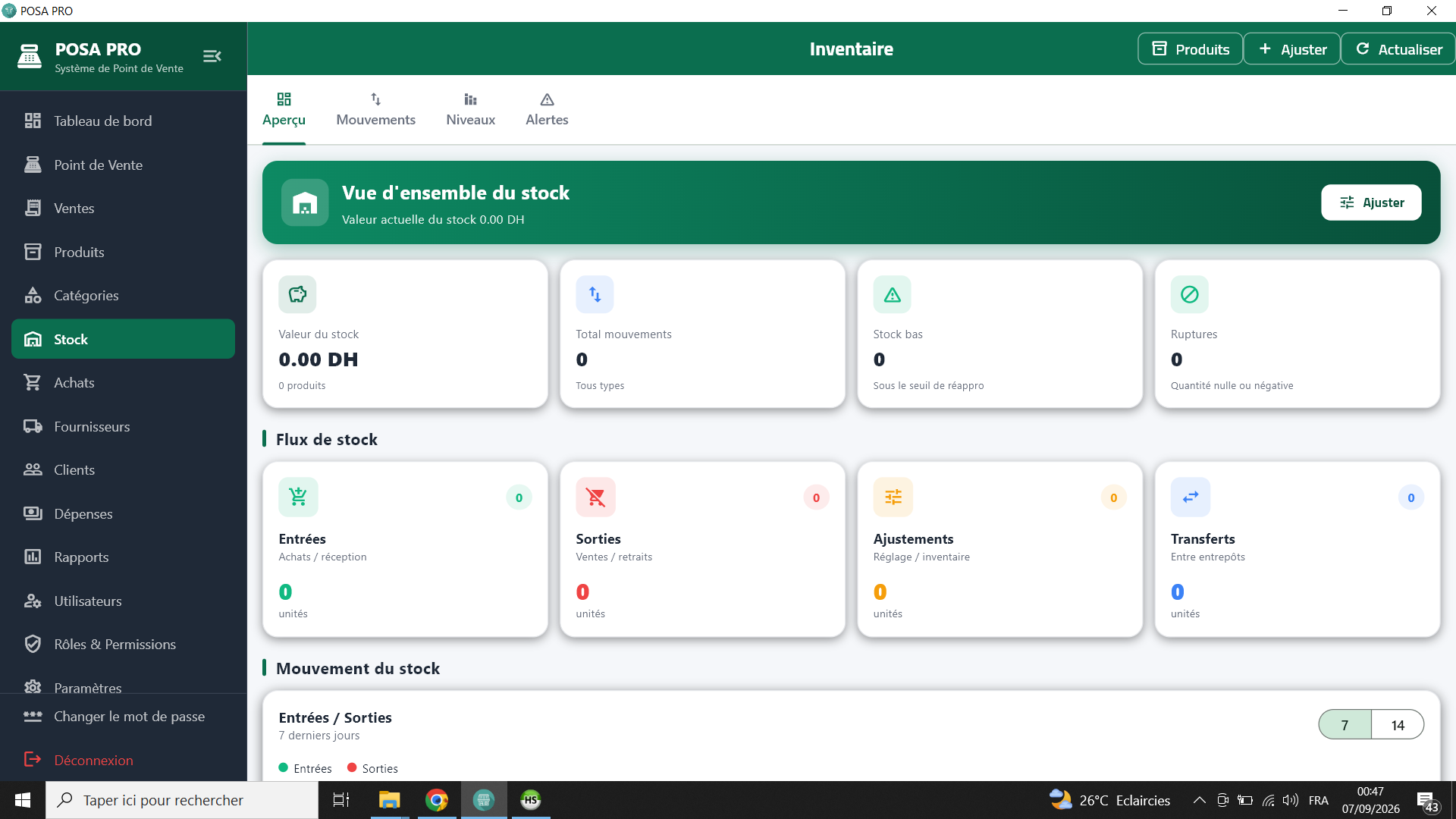Click the Entrées count badge
The height and width of the screenshot is (819, 1456).
(x=519, y=497)
